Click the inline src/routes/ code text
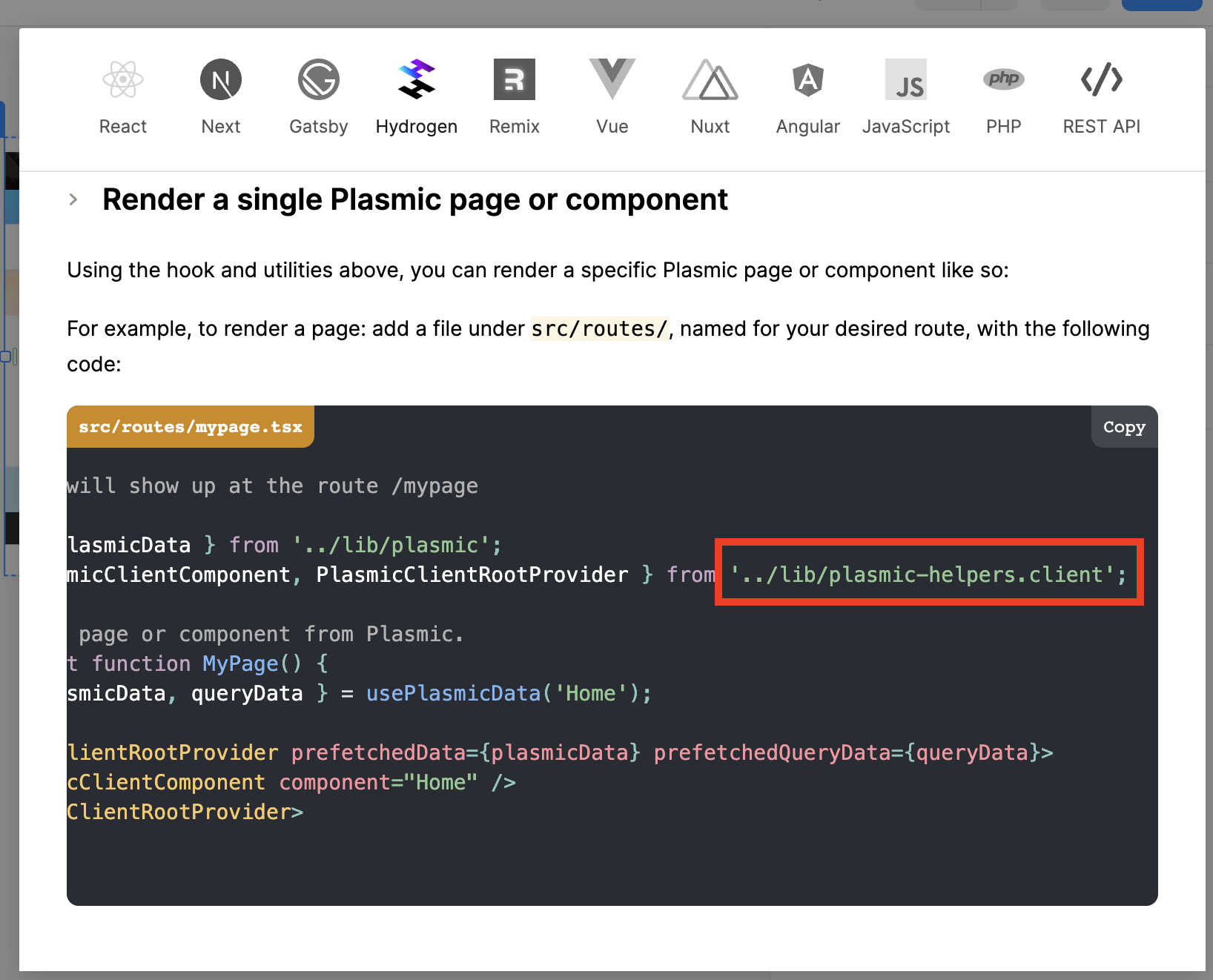This screenshot has width=1213, height=980. [599, 328]
